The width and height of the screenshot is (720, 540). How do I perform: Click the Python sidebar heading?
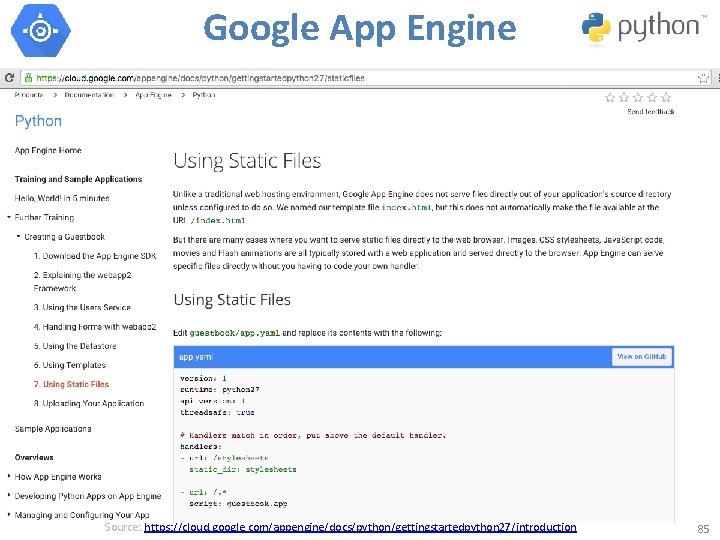point(38,121)
